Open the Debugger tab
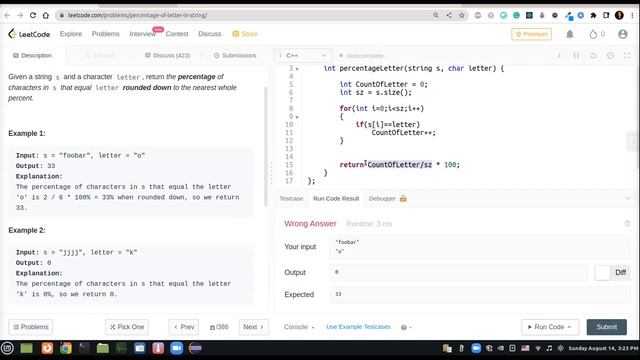640x360 pixels. coord(382,198)
